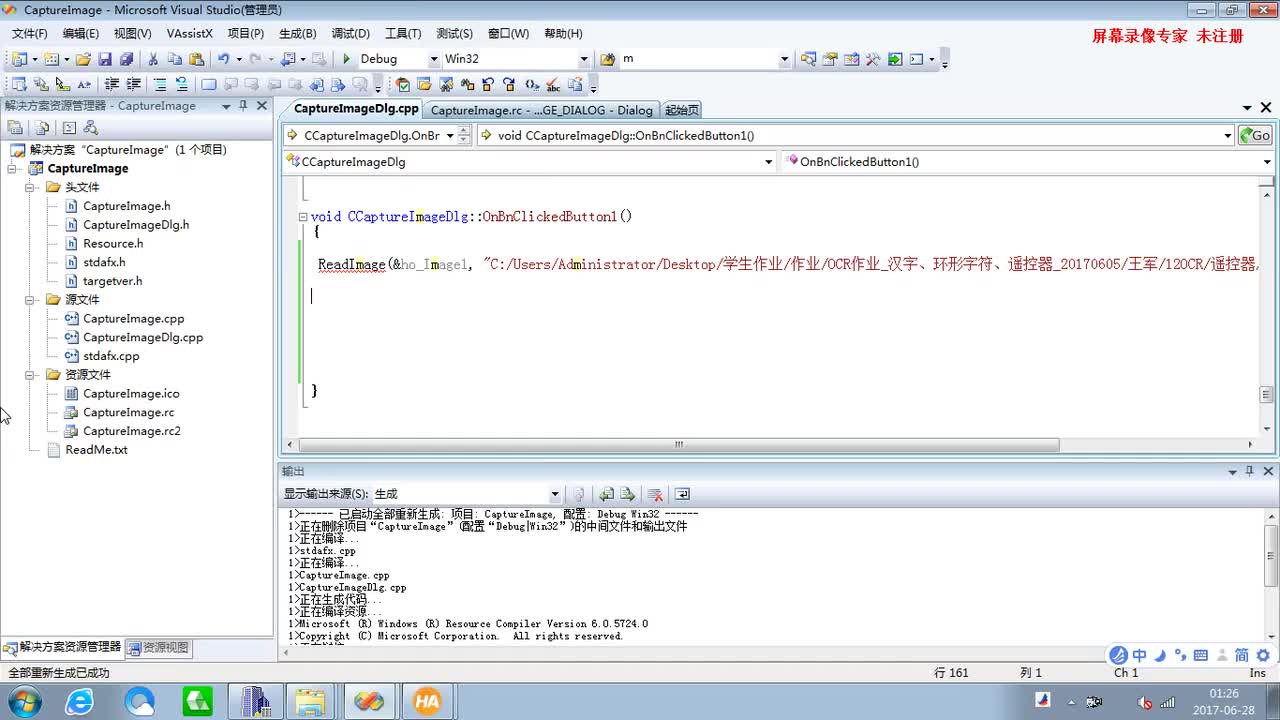Open the 调试(D) debug menu
This screenshot has height=720, width=1280.
350,33
